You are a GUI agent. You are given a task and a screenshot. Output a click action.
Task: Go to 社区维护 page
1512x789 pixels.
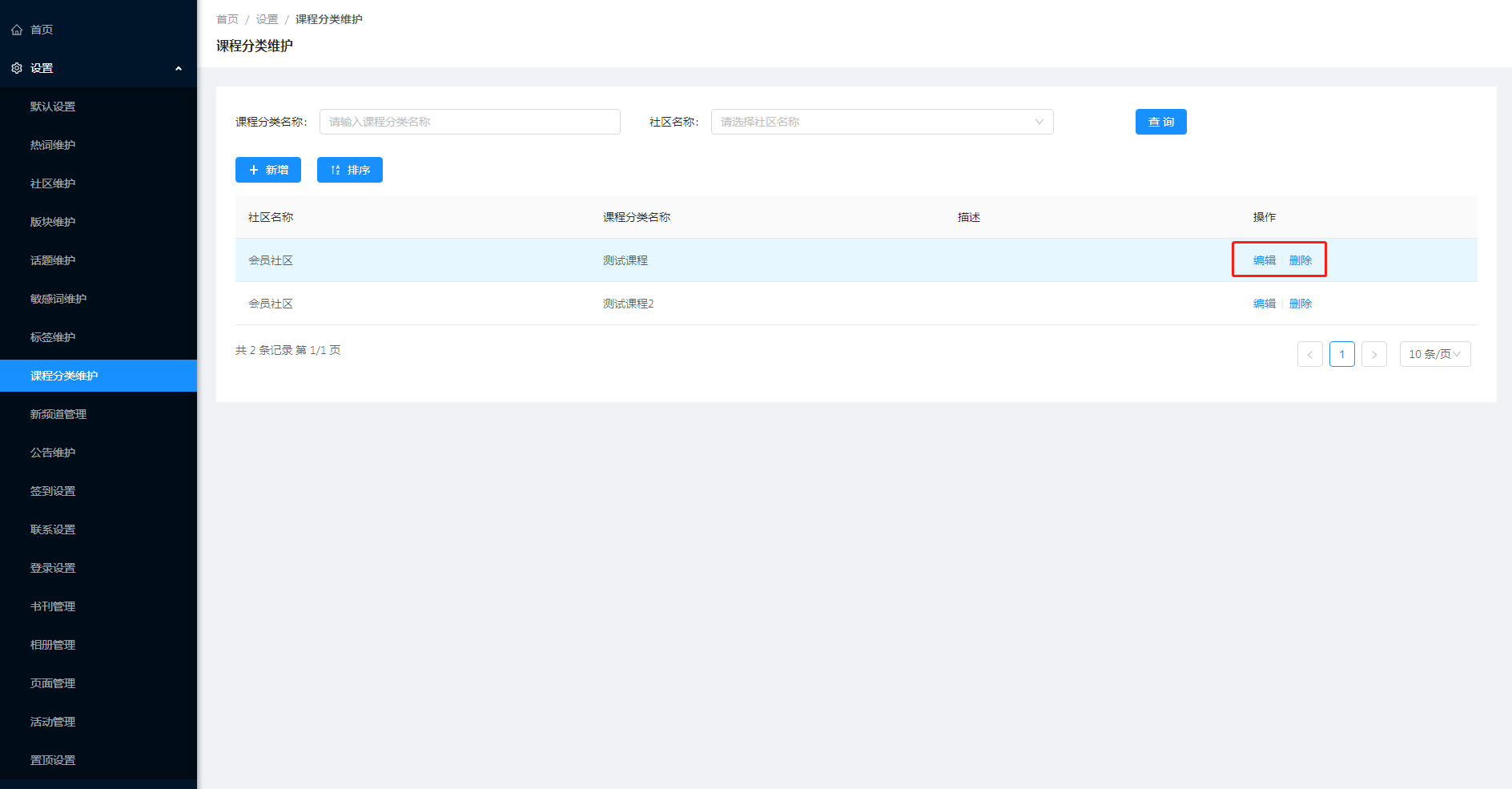click(53, 183)
